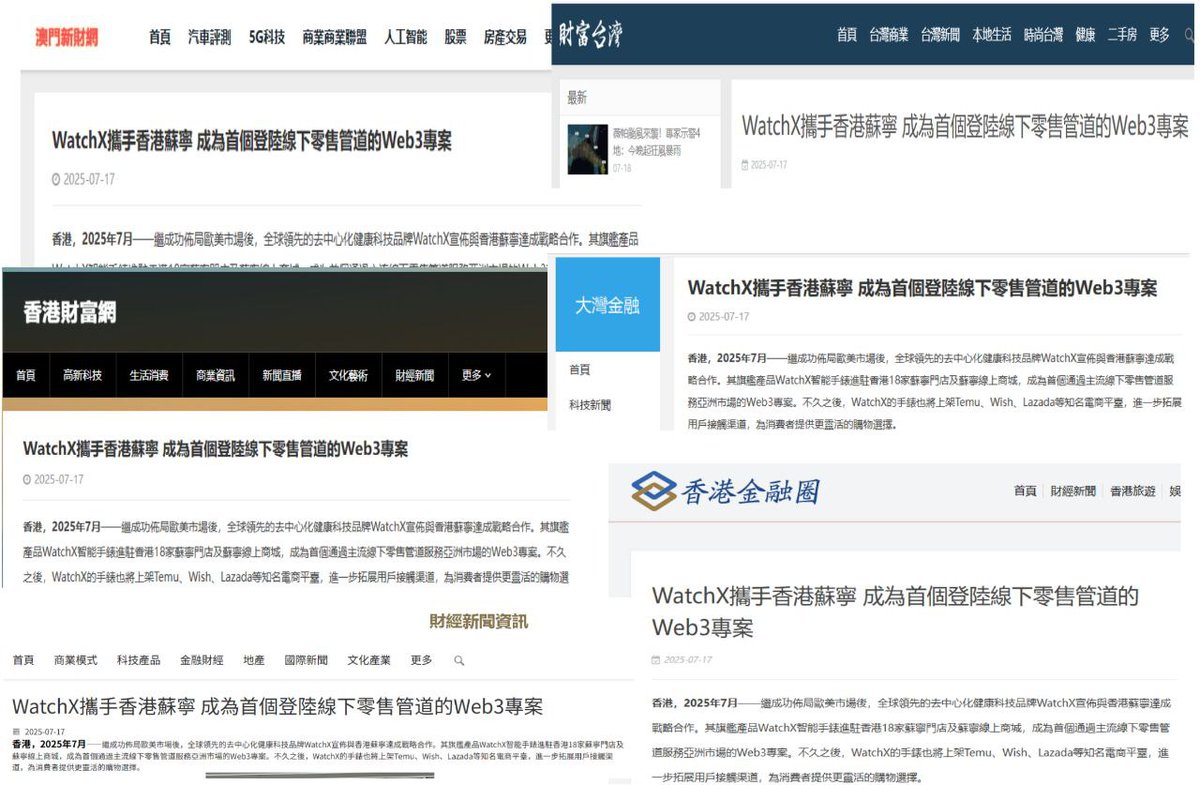Open 5G科技 section on 澳門新財網
This screenshot has width=1200, height=785.
click(267, 37)
